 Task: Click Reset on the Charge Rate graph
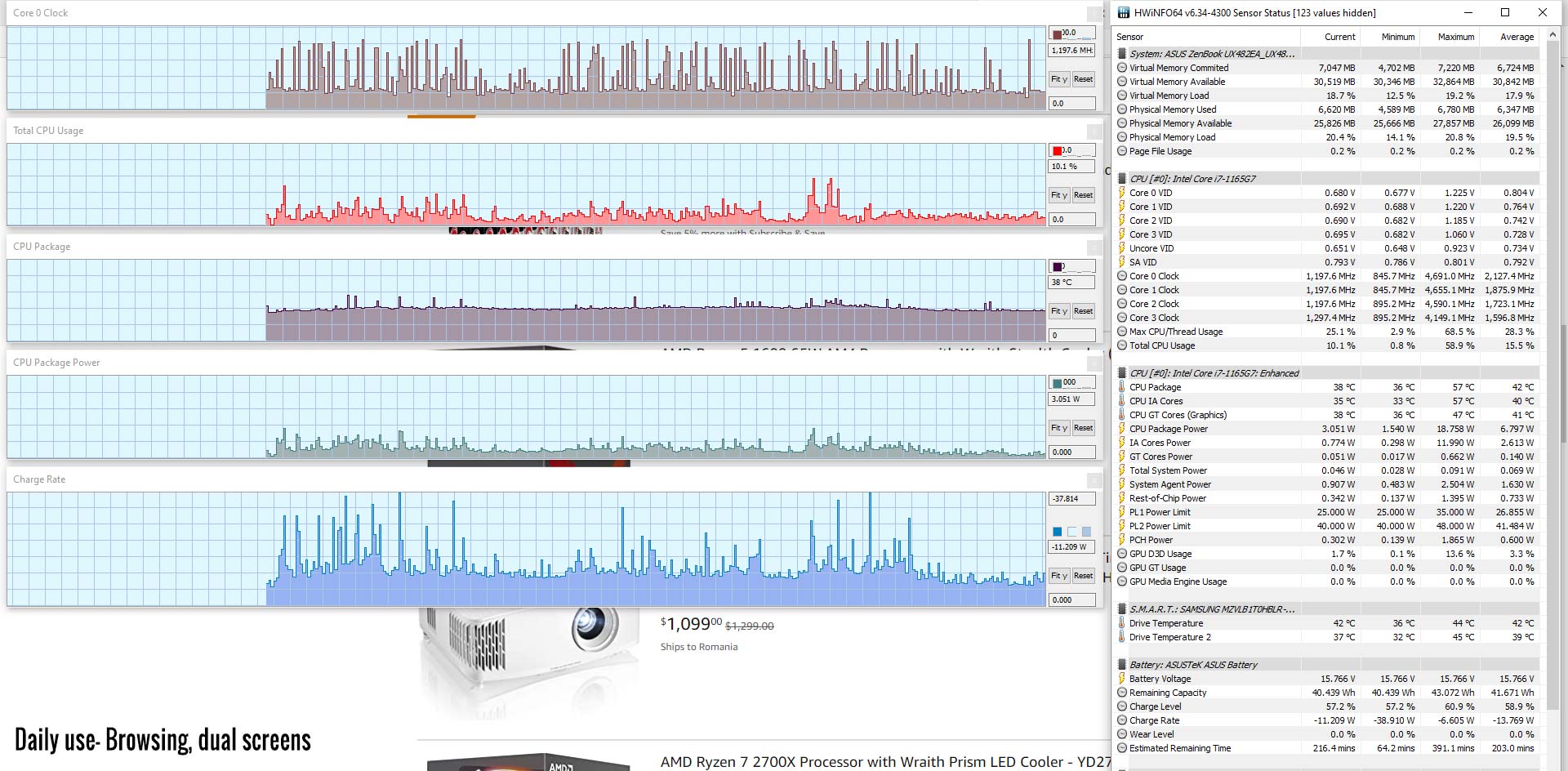click(x=1083, y=576)
